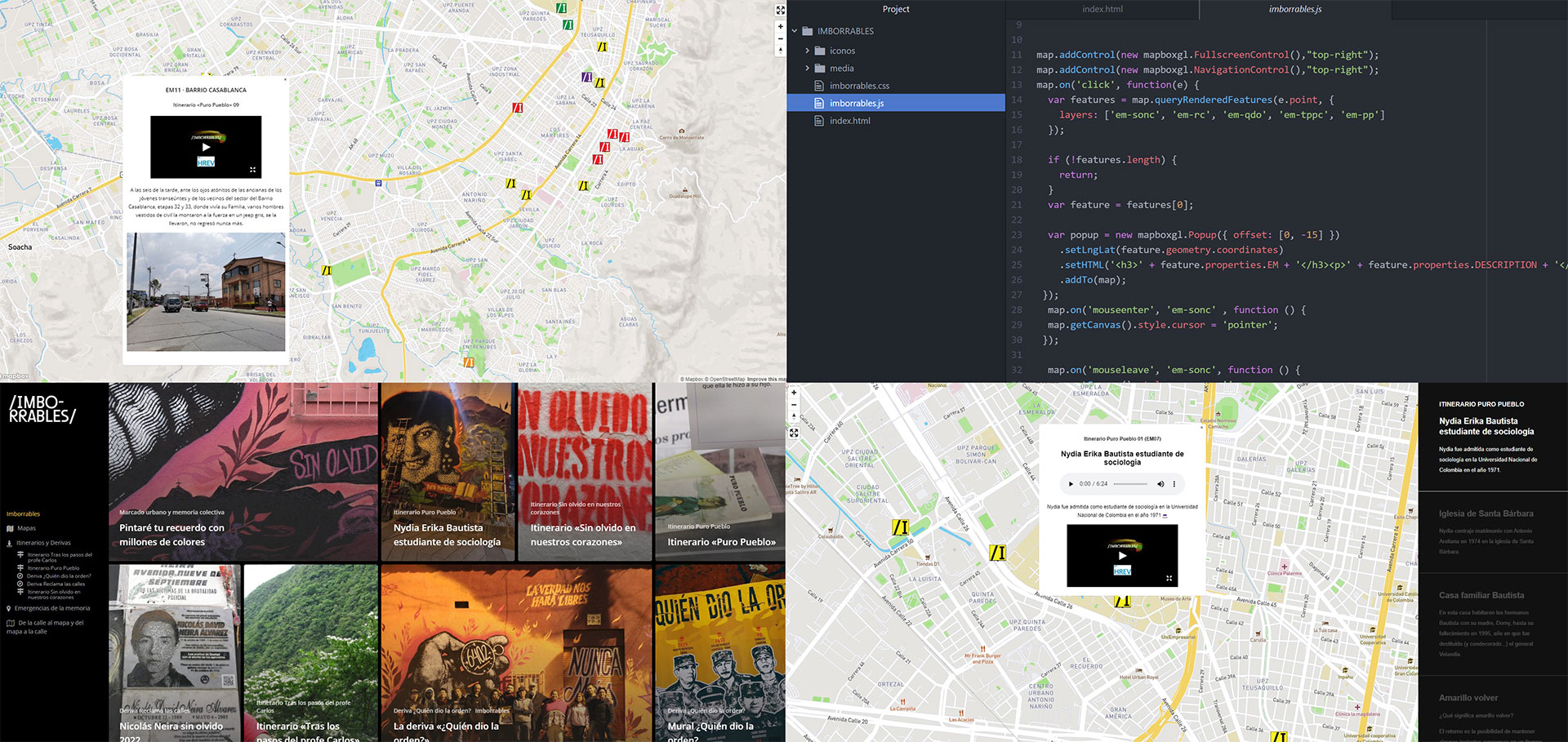Reset bearing with the Puro Pueblo compass
The height and width of the screenshot is (742, 1568).
[794, 416]
